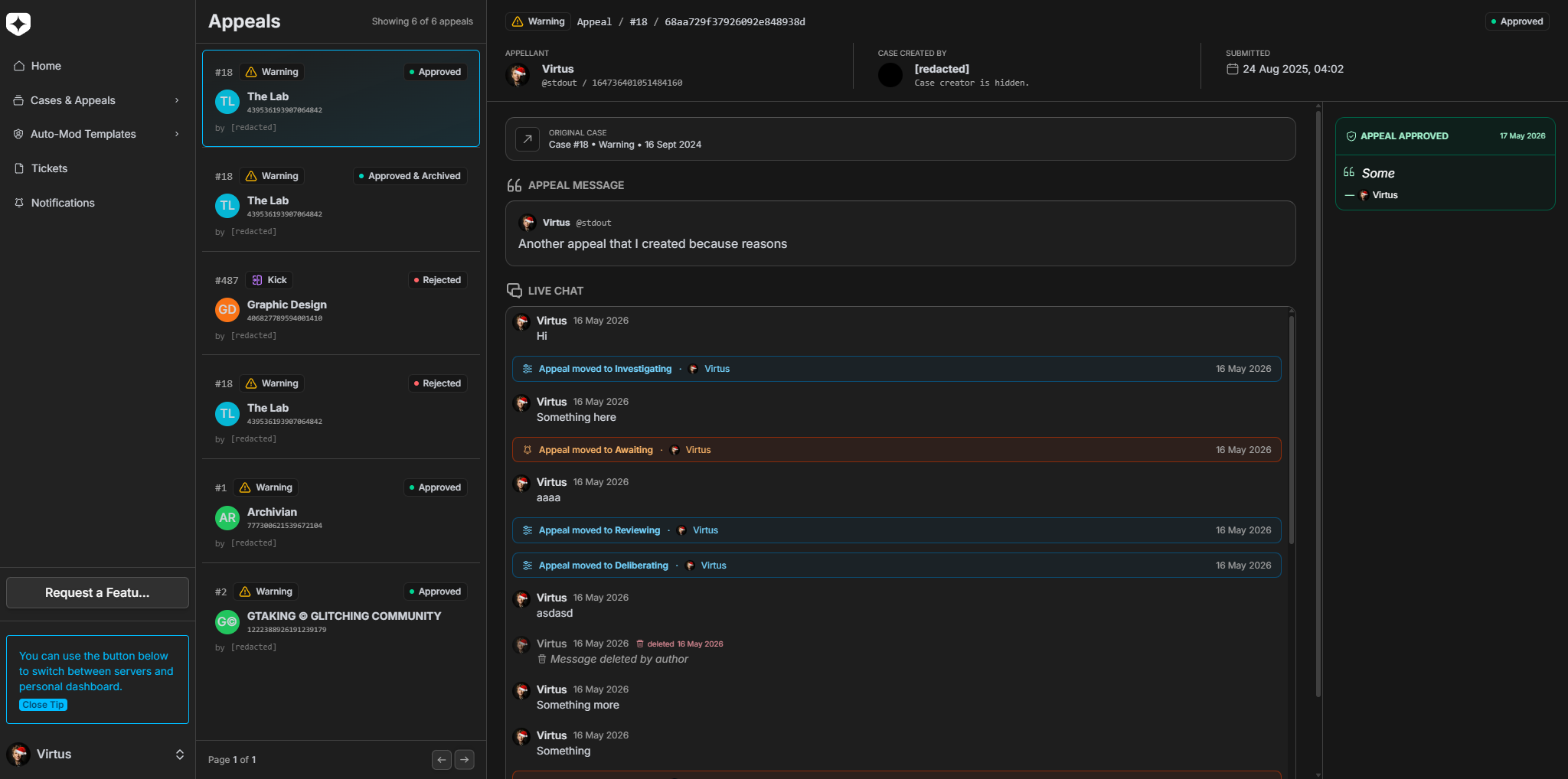
Task: Select the #487 Kick Graphic Design appeal
Action: 341,307
